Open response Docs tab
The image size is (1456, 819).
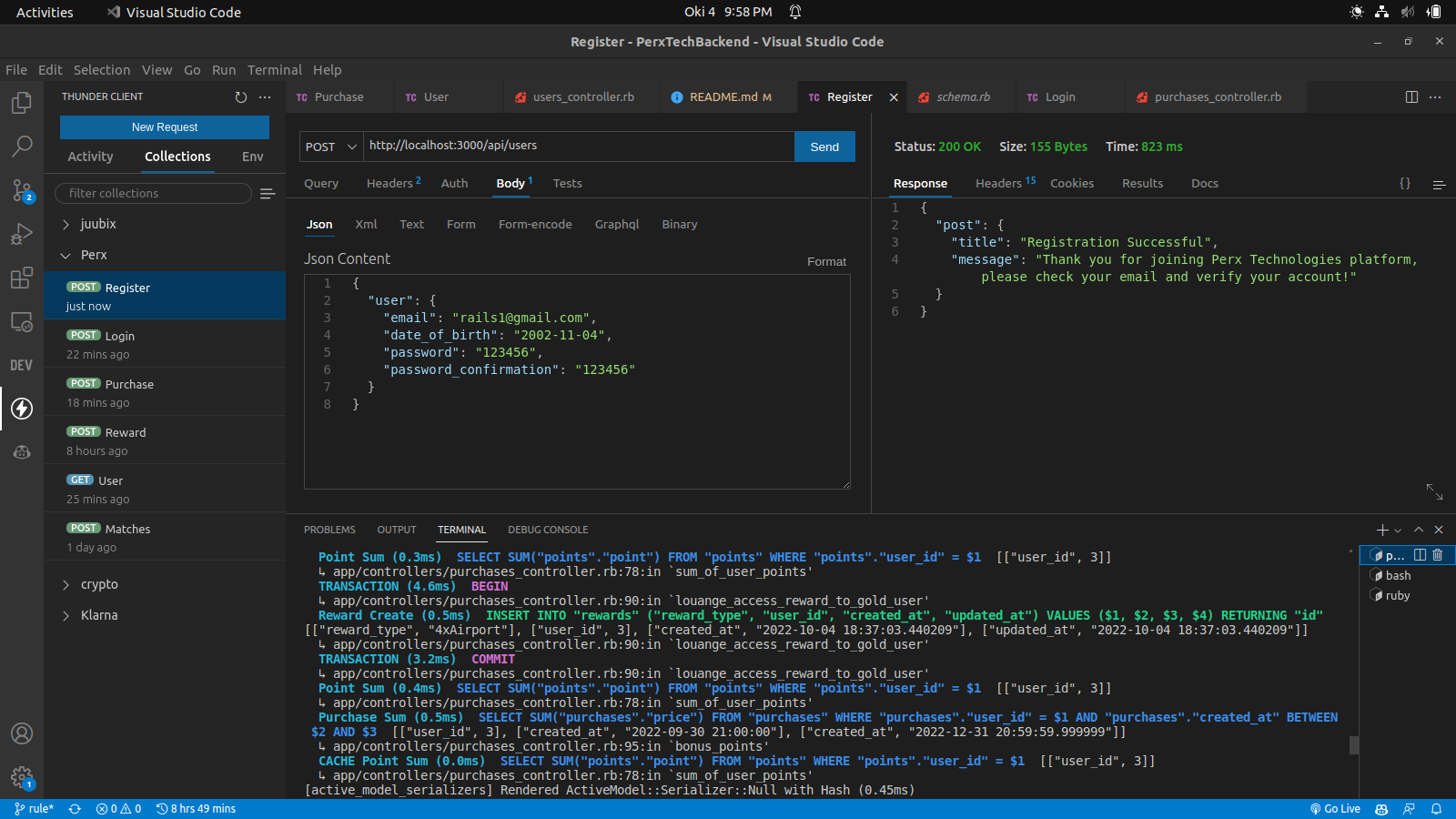(1205, 183)
